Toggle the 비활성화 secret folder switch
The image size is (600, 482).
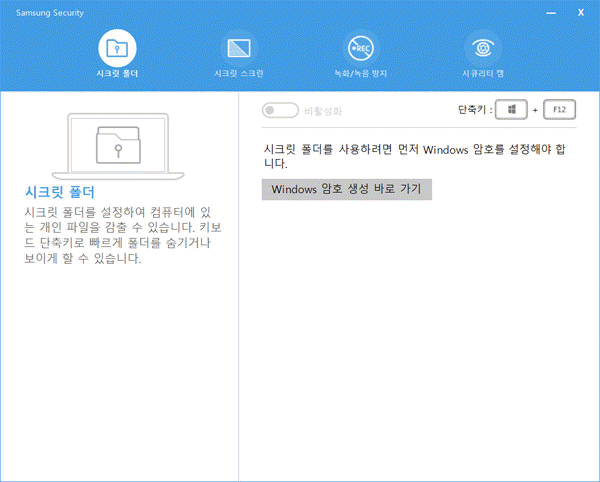(280, 111)
